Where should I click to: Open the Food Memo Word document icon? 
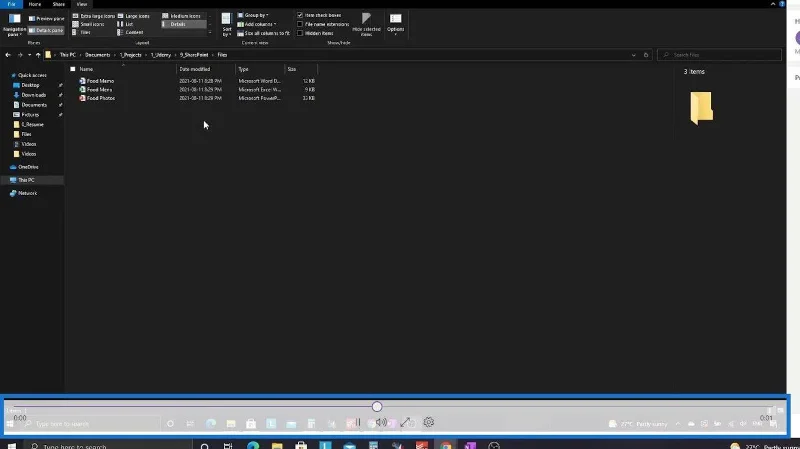pyautogui.click(x=82, y=81)
